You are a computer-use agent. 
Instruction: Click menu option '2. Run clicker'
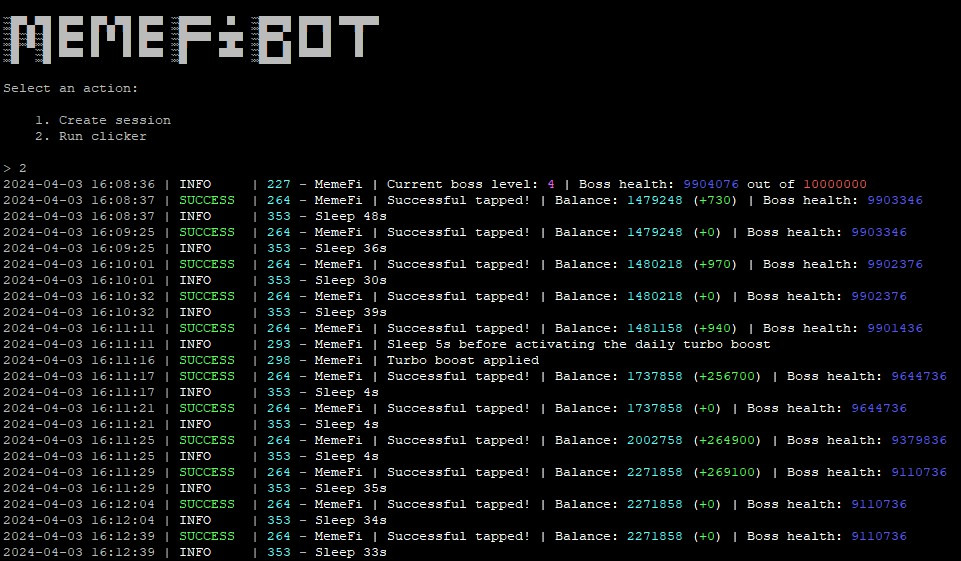tap(91, 136)
